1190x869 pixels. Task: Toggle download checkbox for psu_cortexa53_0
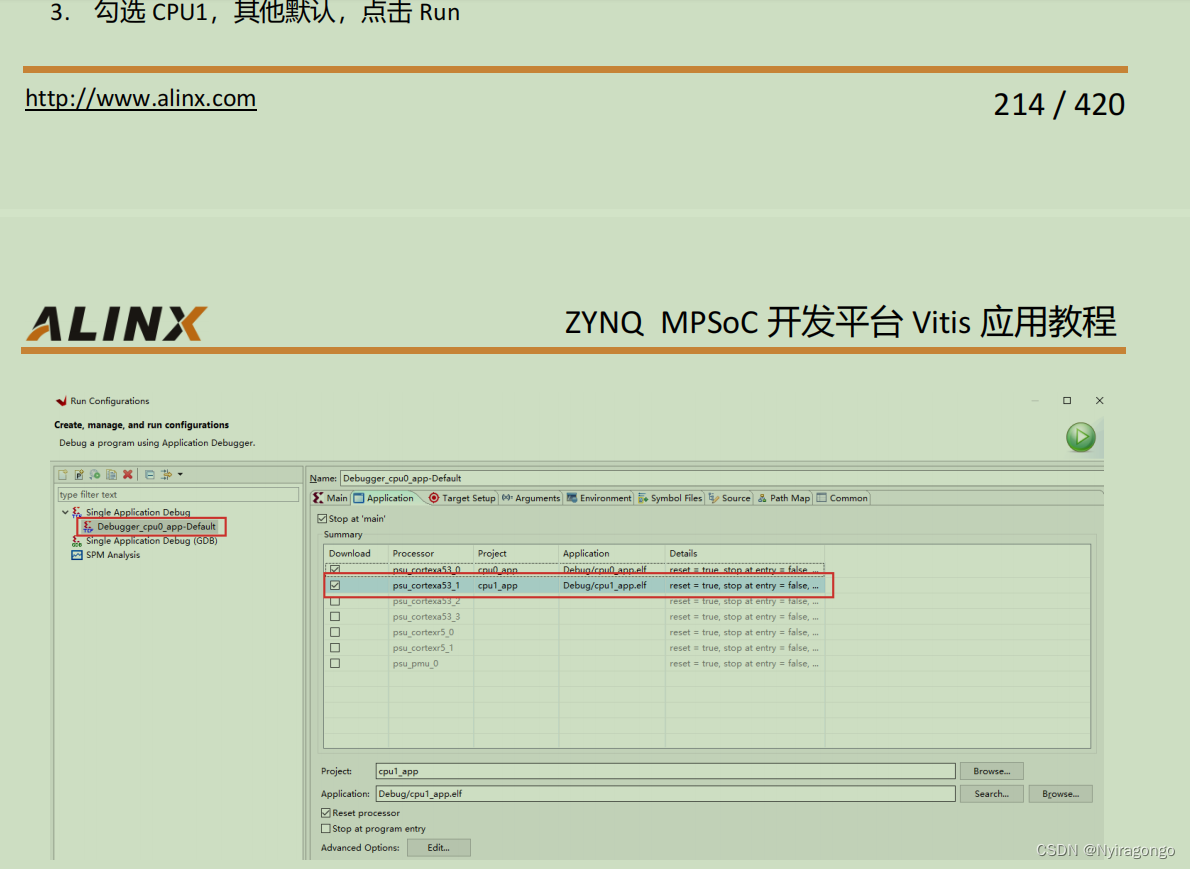click(x=335, y=569)
